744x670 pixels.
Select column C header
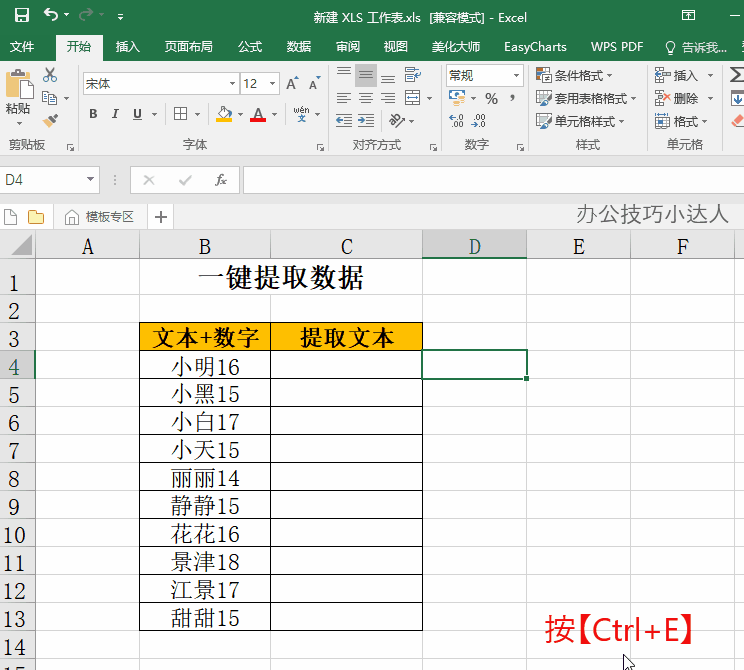tap(346, 246)
